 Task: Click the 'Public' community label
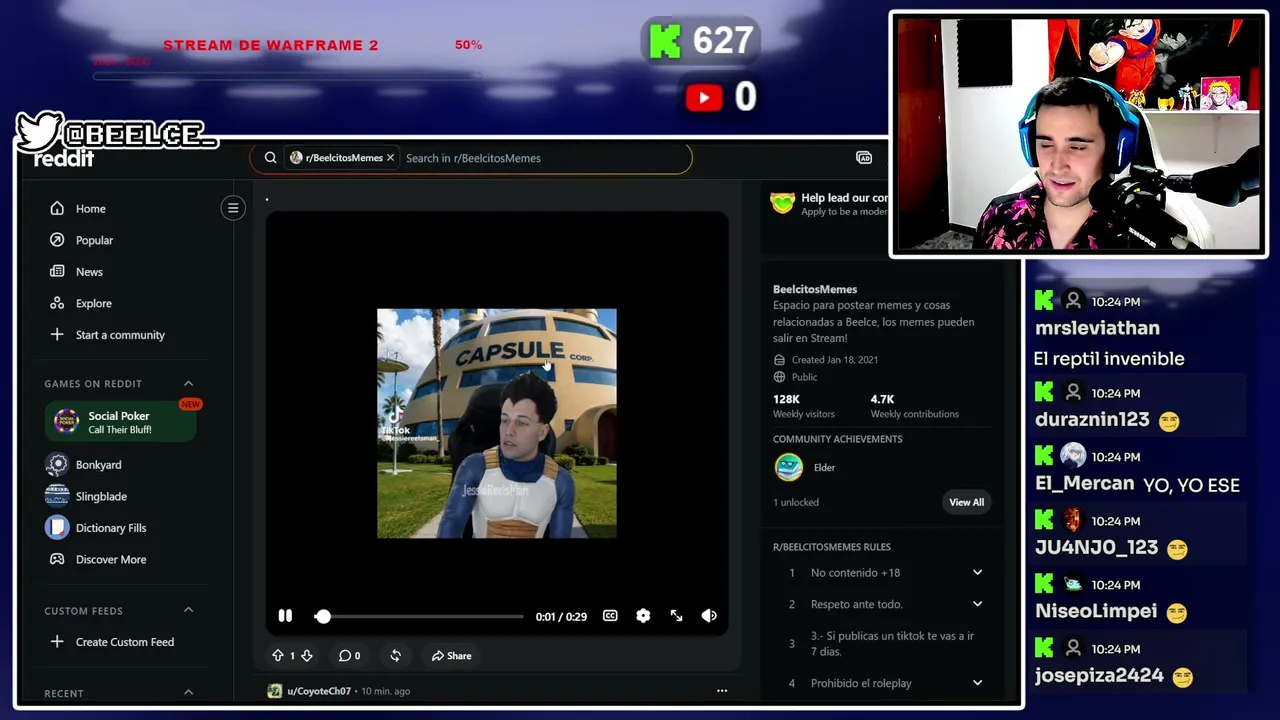(804, 377)
